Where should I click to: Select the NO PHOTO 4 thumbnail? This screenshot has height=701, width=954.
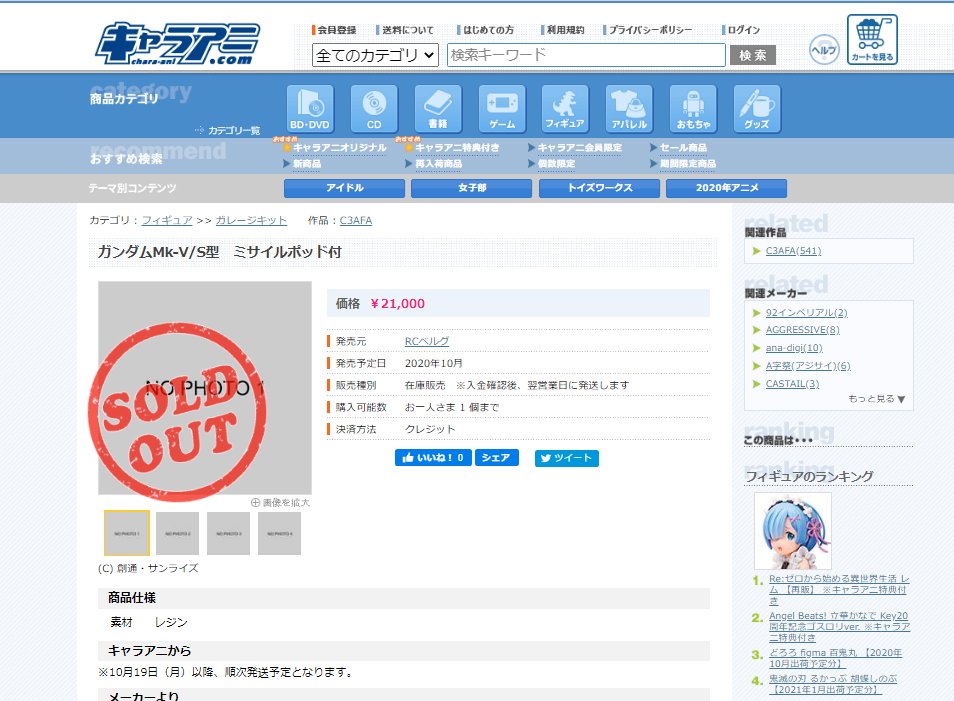point(279,534)
